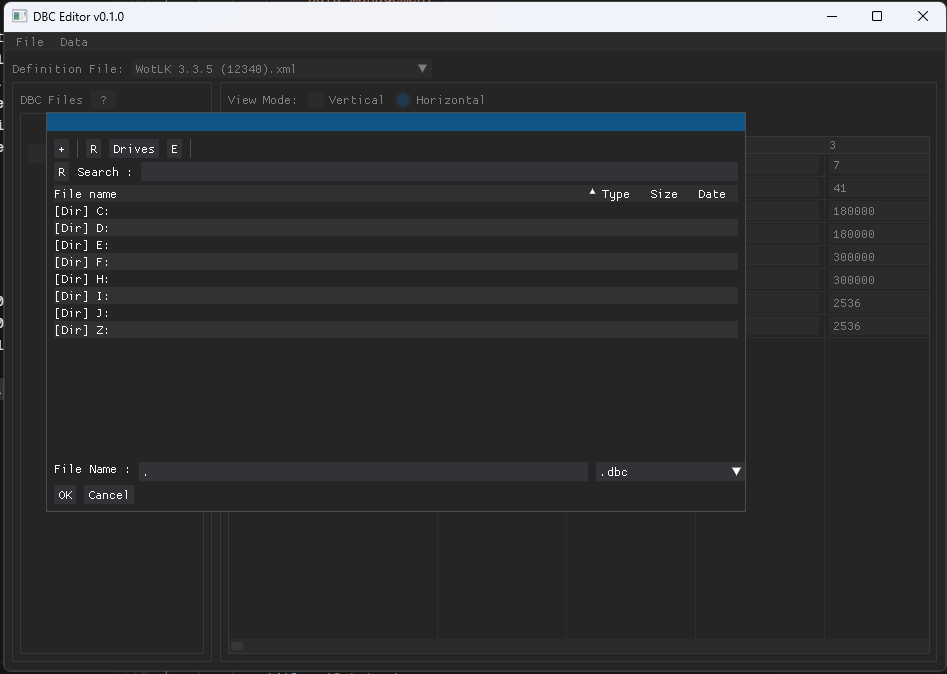Image resolution: width=947 pixels, height=674 pixels.
Task: Click the + icon to create a directory
Action: (x=61, y=148)
